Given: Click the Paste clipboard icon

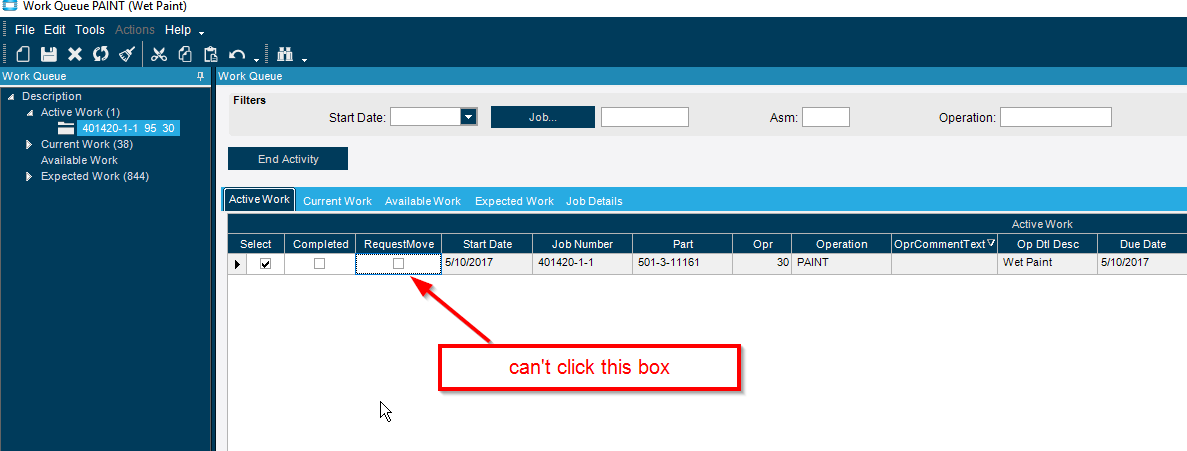Looking at the screenshot, I should coord(210,54).
